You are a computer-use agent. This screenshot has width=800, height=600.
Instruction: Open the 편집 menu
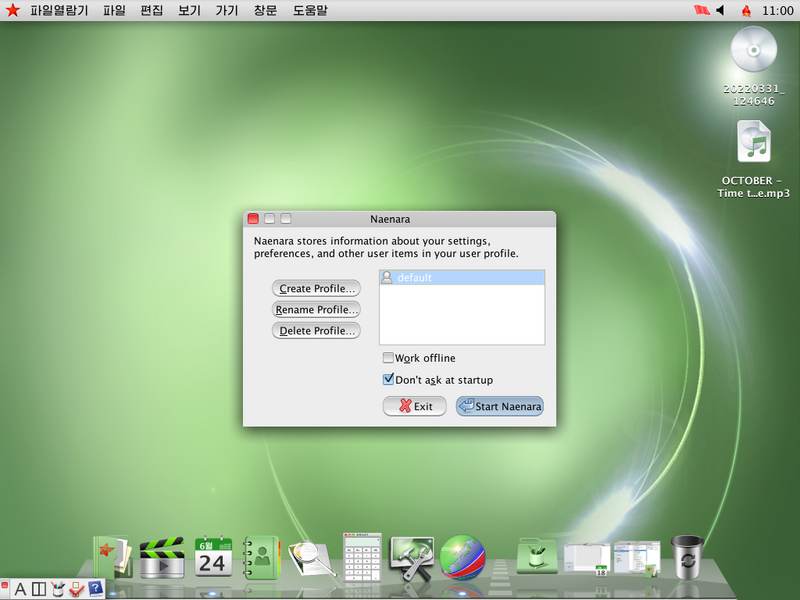152,10
